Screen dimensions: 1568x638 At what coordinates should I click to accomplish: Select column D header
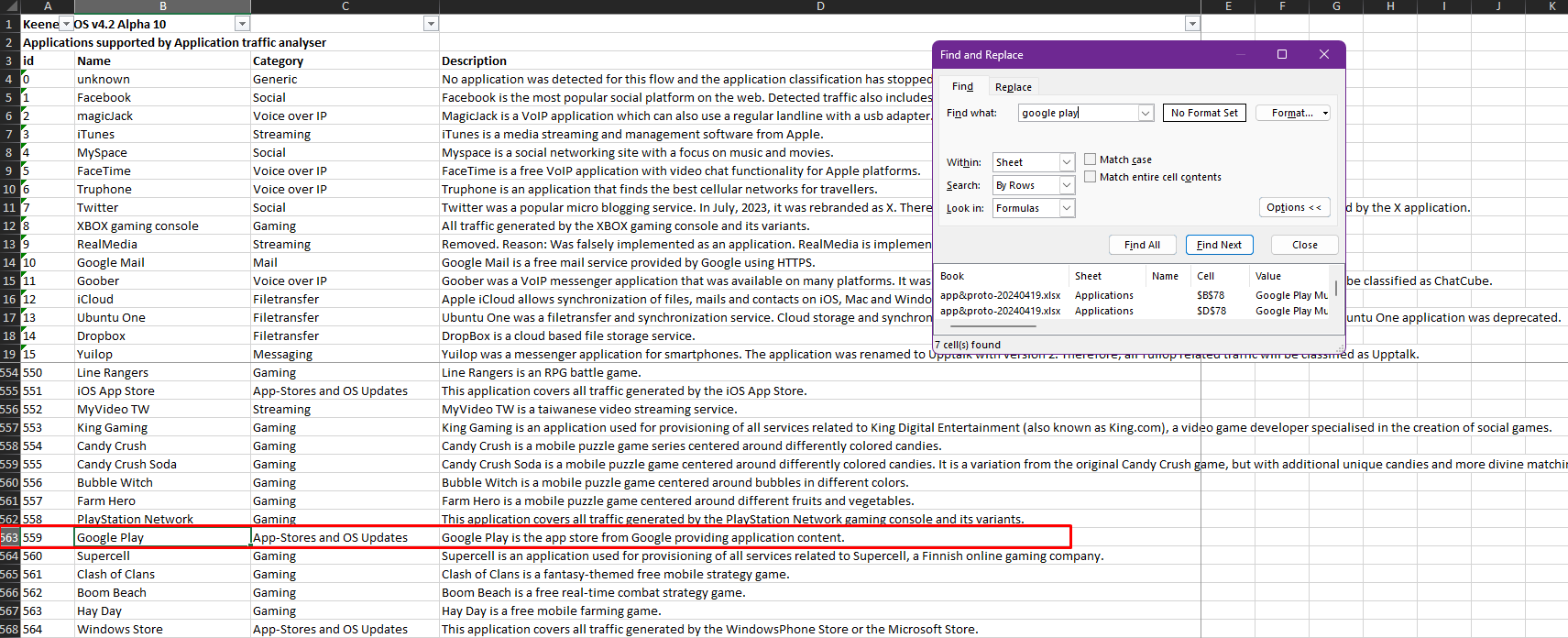point(820,6)
